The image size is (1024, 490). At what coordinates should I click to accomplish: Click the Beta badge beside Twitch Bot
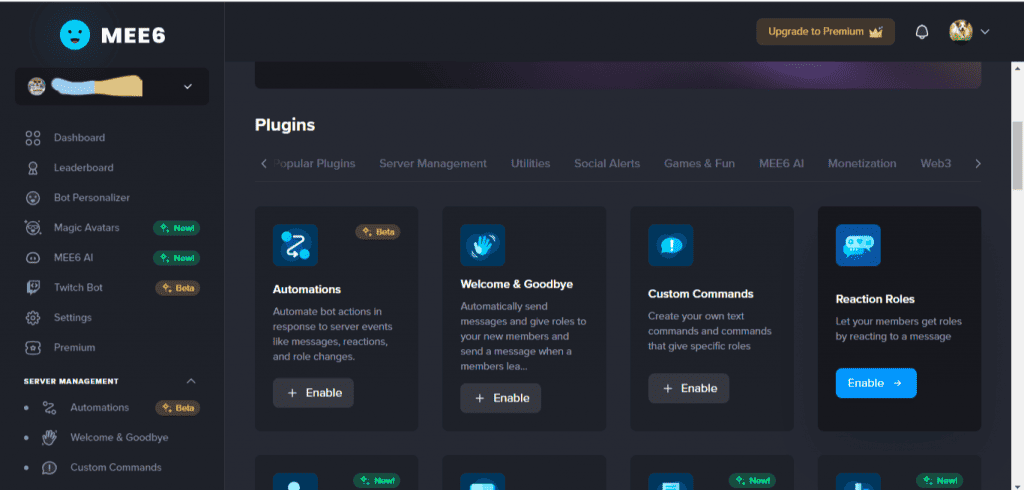[178, 287]
